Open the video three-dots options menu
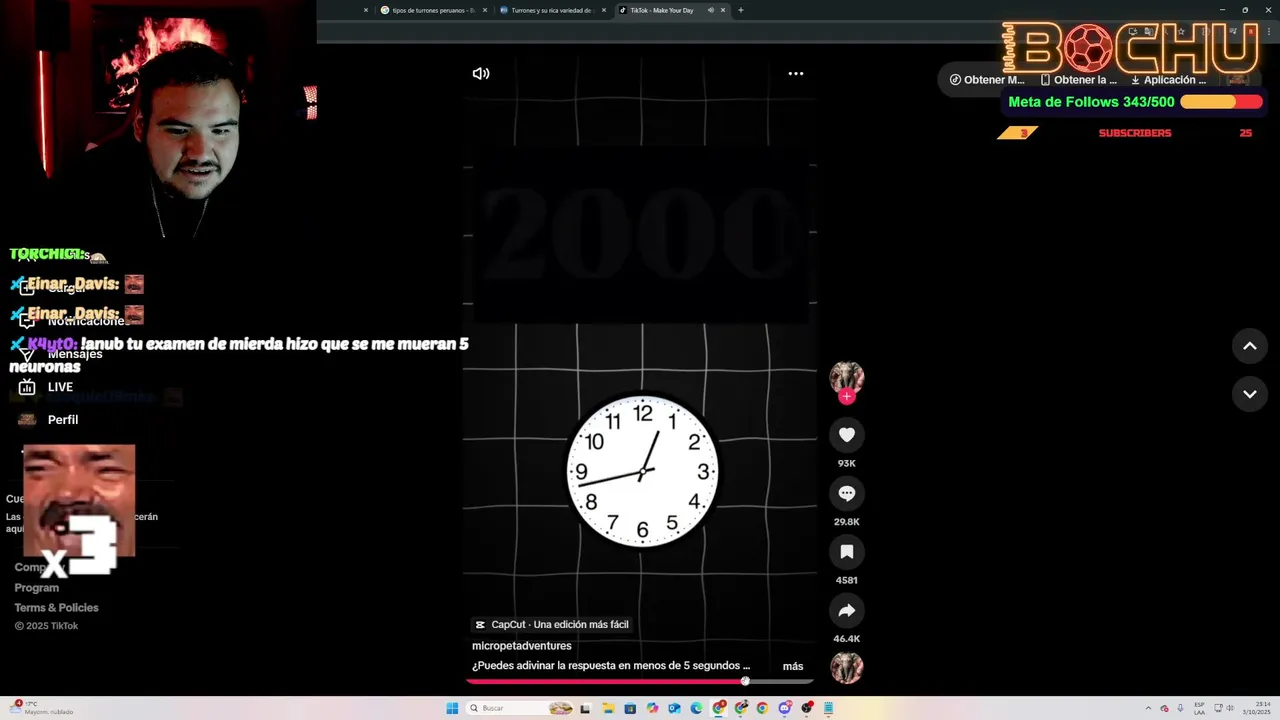The height and width of the screenshot is (720, 1280). (796, 73)
